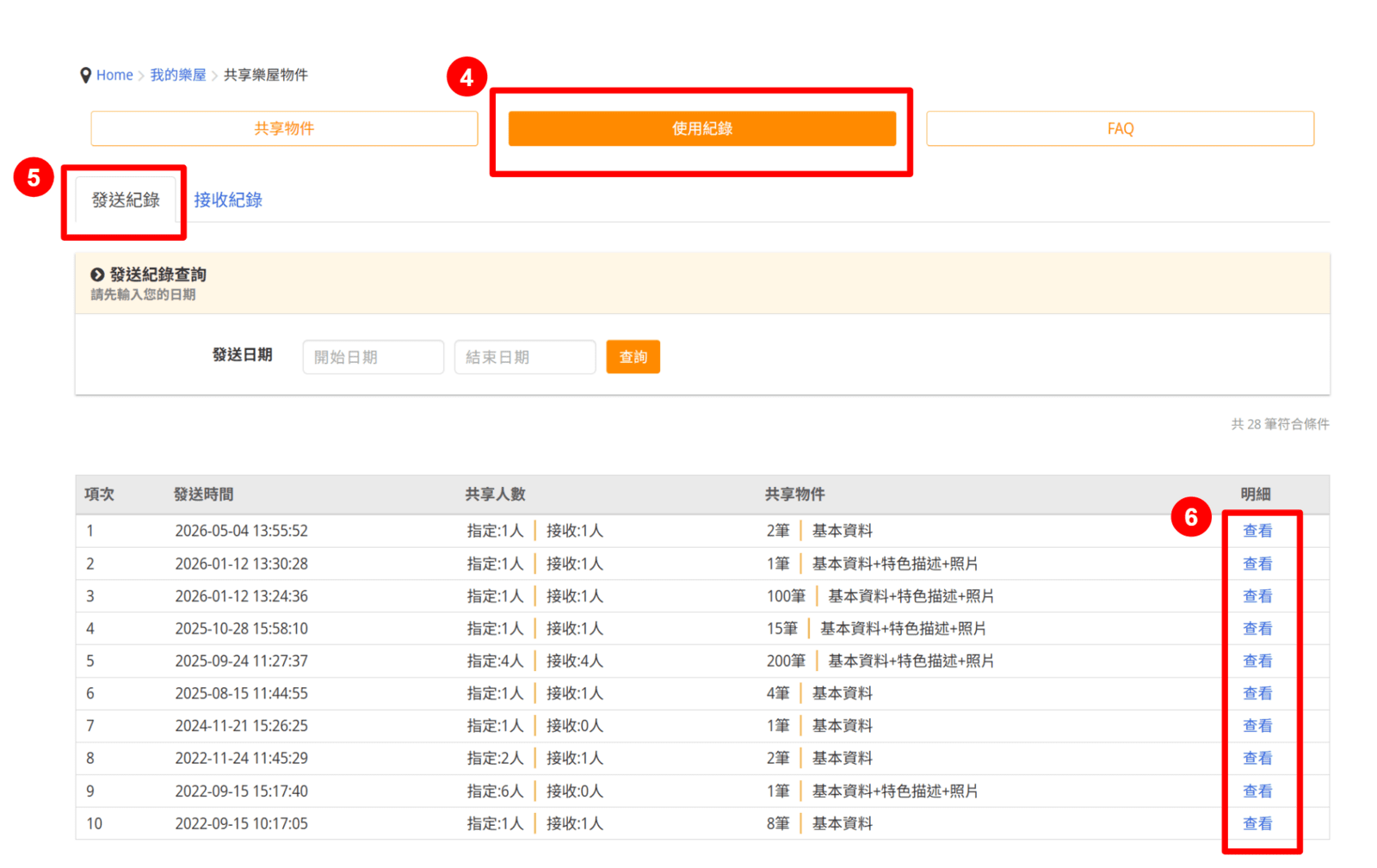View details for row 2025-09-24 11:27:37
Viewport: 1377px width, 868px height.
[x=1257, y=661]
